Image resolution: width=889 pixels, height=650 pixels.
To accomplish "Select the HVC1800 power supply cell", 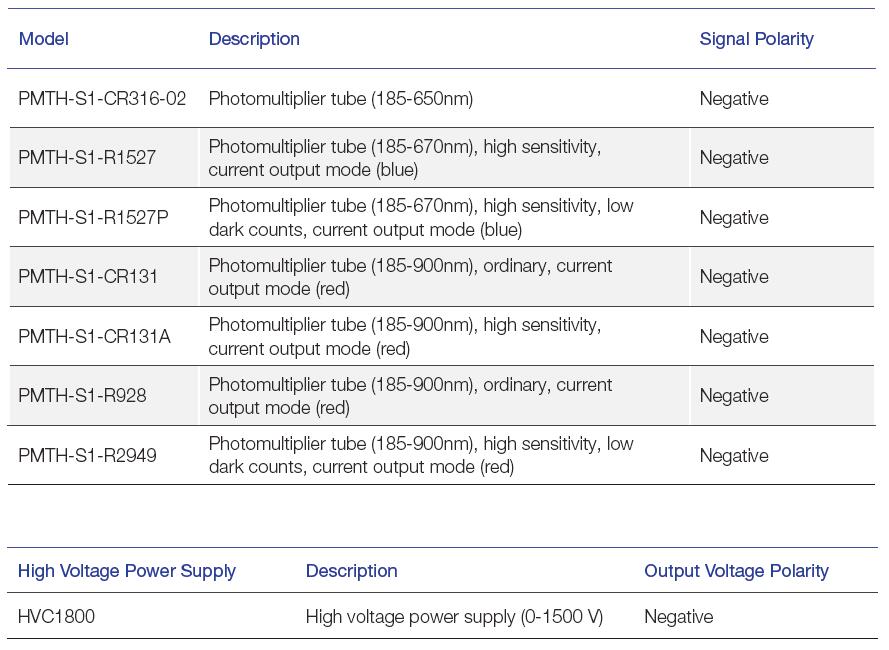I will point(56,617).
